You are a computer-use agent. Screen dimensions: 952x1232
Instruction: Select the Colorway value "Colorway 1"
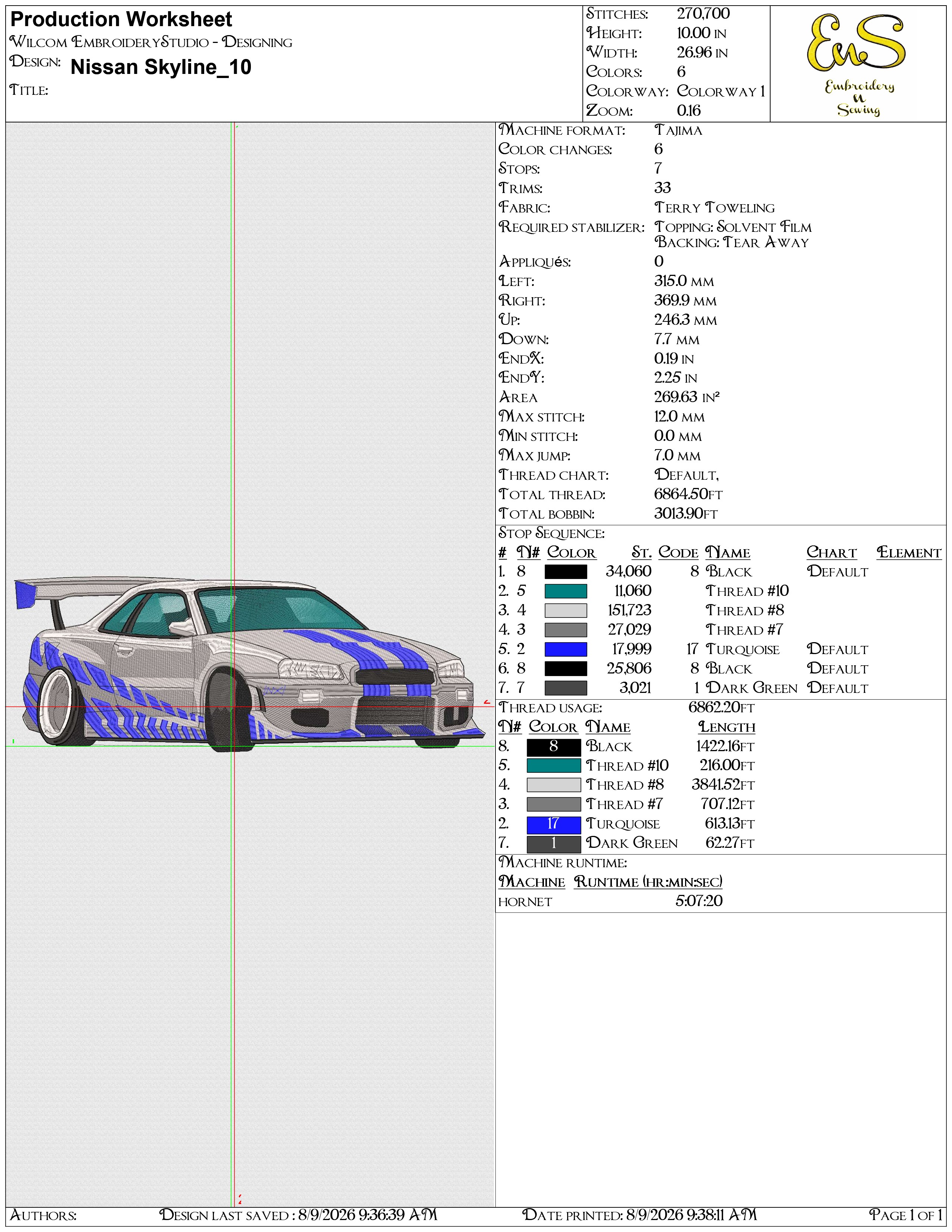[x=721, y=91]
